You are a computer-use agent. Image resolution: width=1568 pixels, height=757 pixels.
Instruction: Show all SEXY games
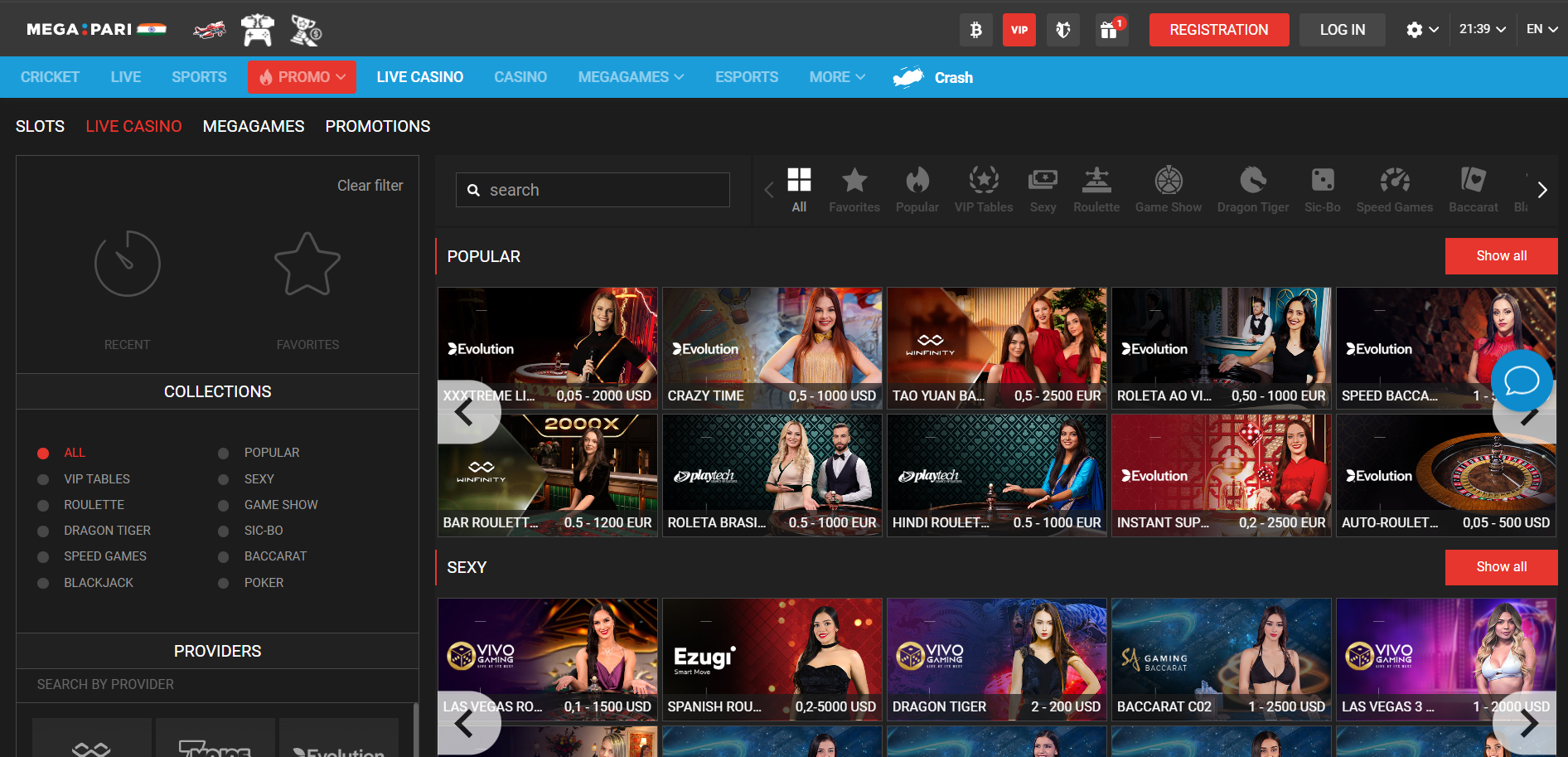point(1501,567)
